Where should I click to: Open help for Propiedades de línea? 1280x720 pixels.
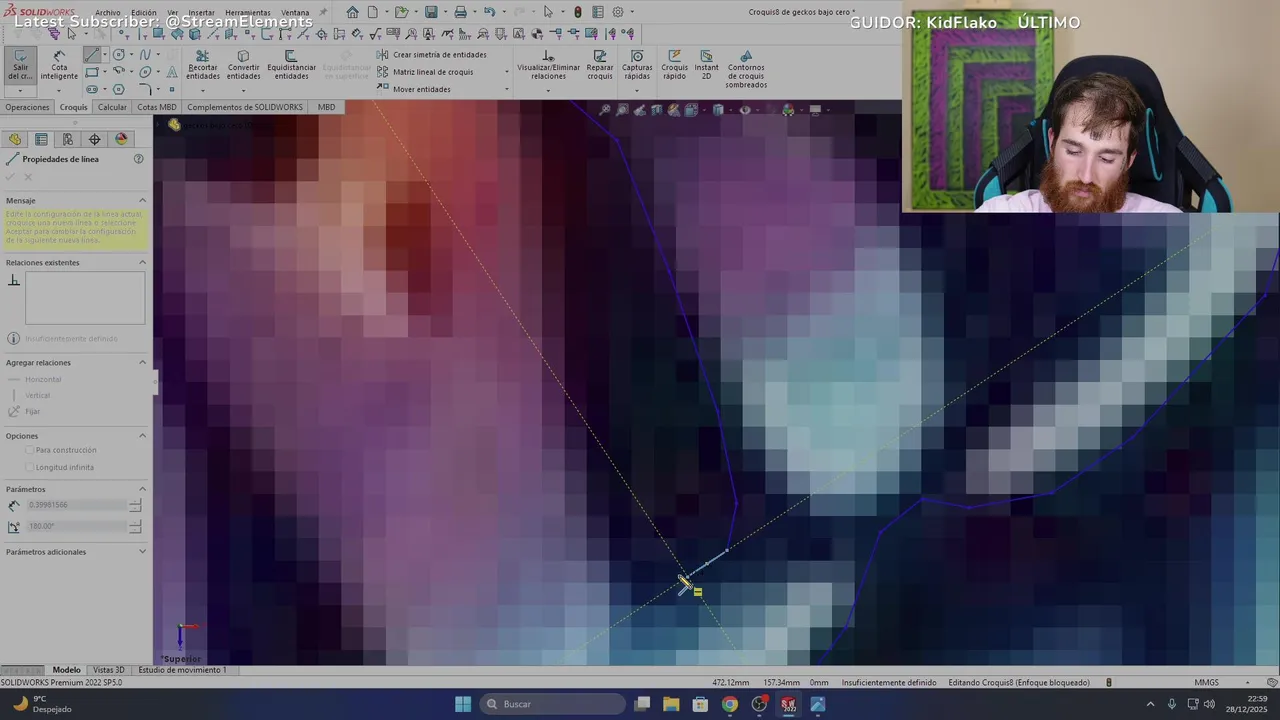[x=138, y=159]
